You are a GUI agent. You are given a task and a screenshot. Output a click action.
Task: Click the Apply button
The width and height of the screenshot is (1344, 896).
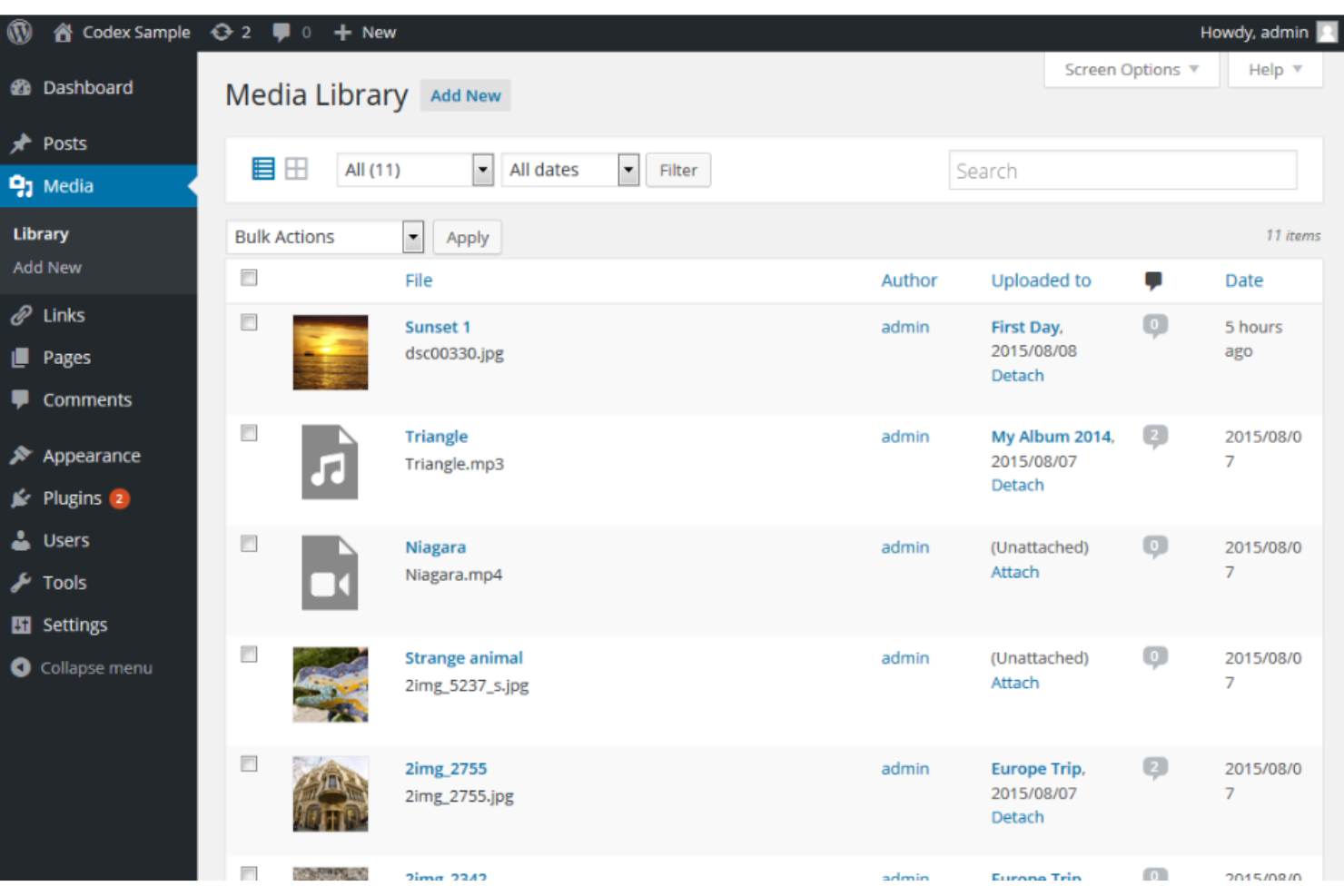[467, 236]
